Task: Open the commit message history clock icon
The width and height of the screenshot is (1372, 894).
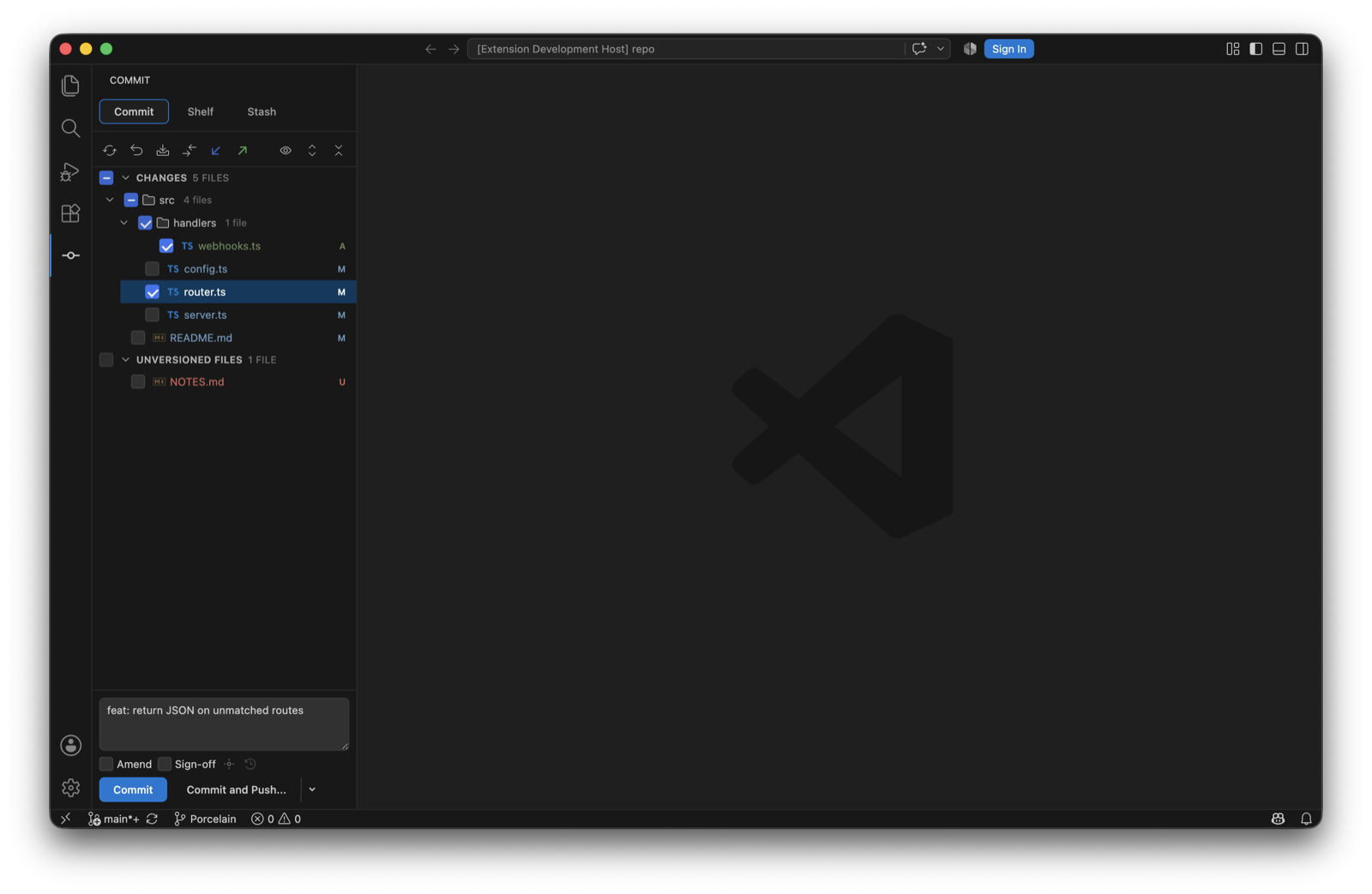Action: [x=250, y=765]
